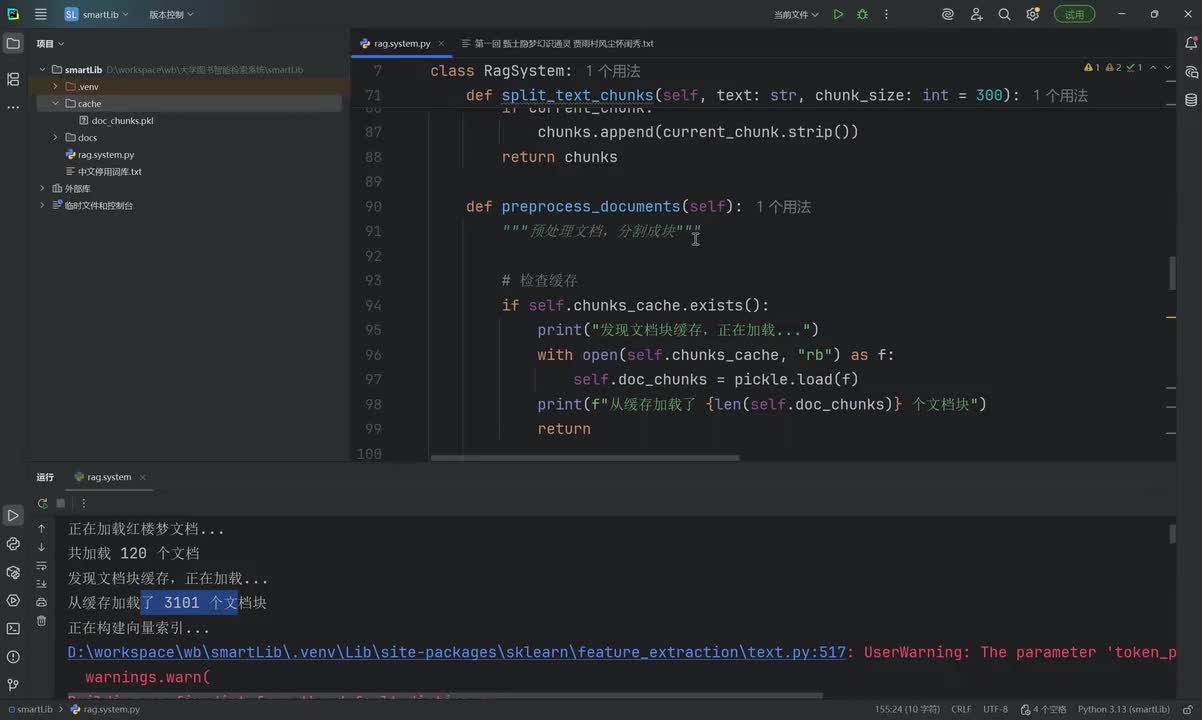Viewport: 1202px width, 720px height.
Task: Run the current file with green play button
Action: click(x=838, y=14)
